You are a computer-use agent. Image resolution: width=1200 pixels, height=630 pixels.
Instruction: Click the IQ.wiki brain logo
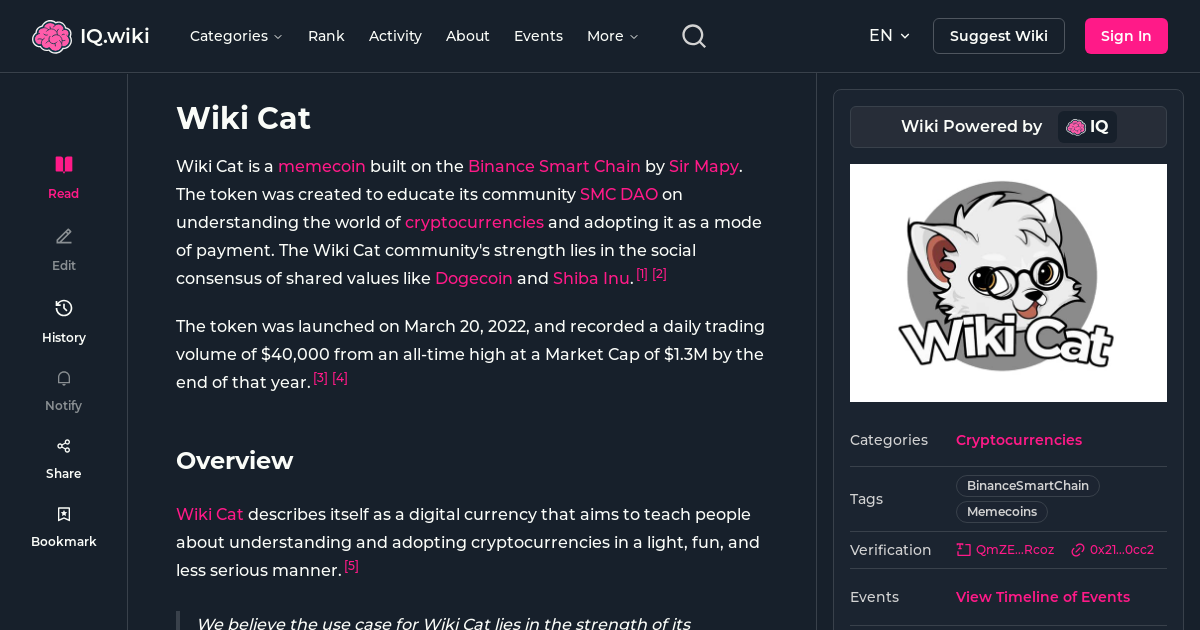coord(52,35)
